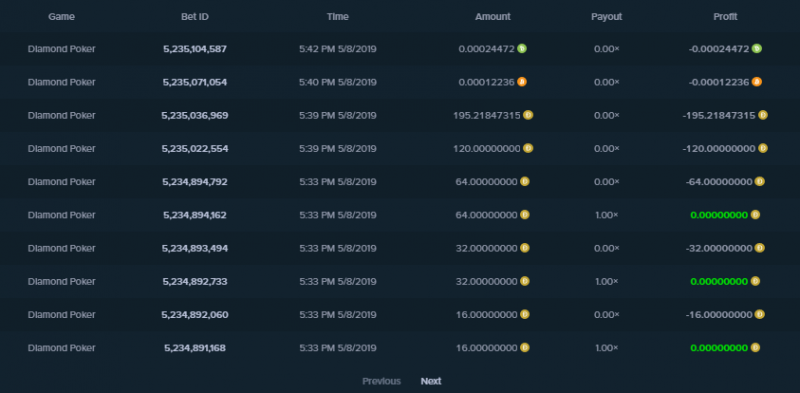800x393 pixels.
Task: Click amount coin icon in bet 5,234,894,162 row
Action: (x=524, y=214)
